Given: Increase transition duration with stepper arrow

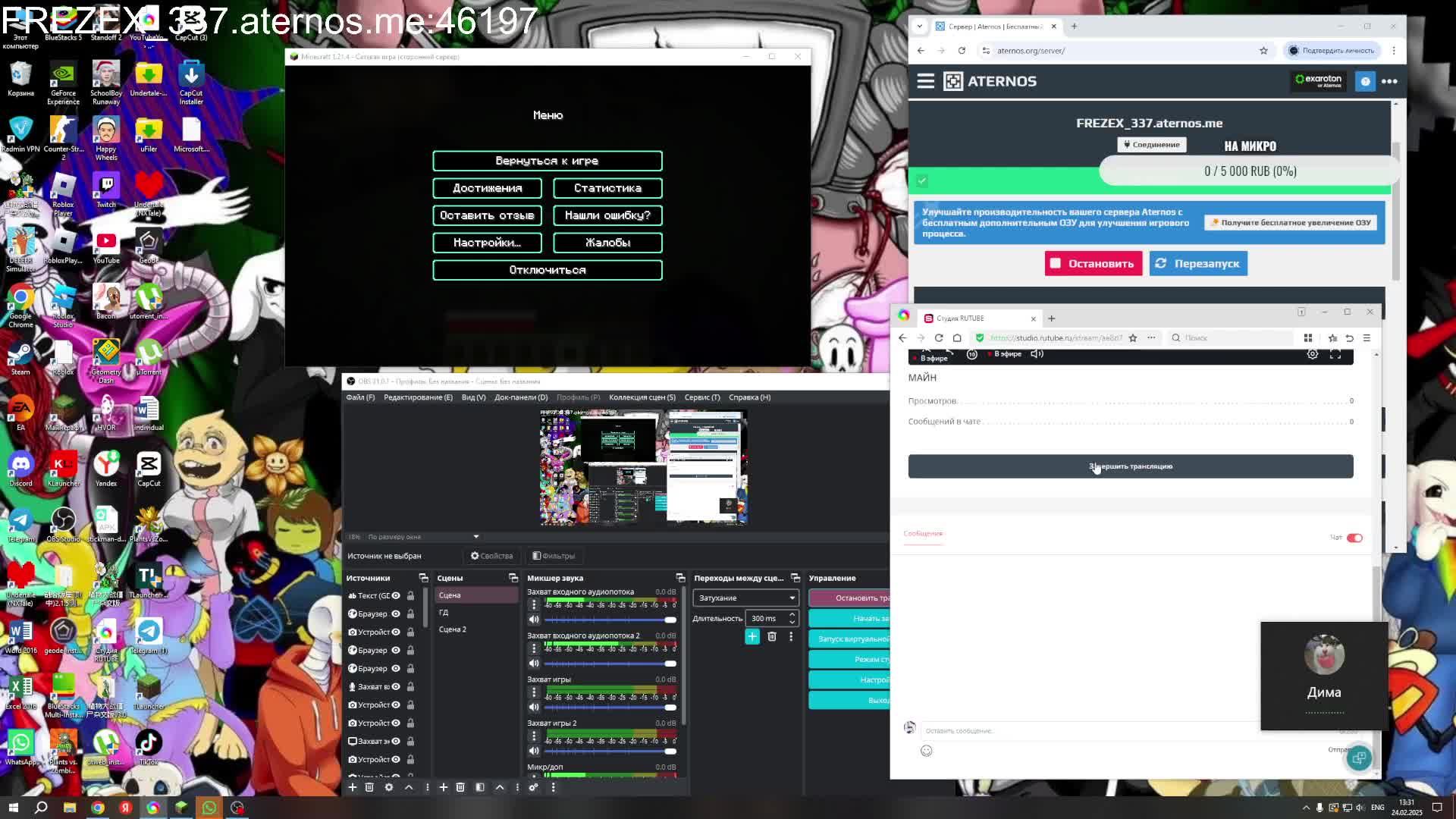Looking at the screenshot, I should click(792, 614).
